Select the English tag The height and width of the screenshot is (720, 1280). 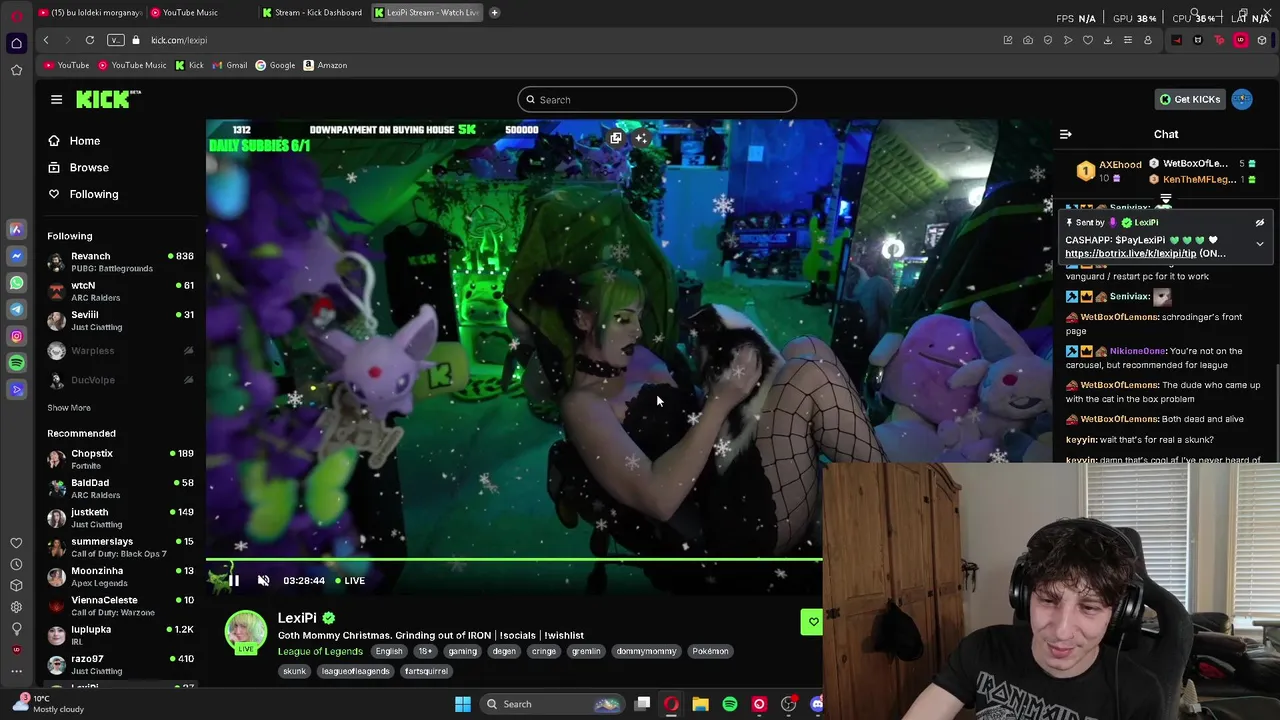389,651
